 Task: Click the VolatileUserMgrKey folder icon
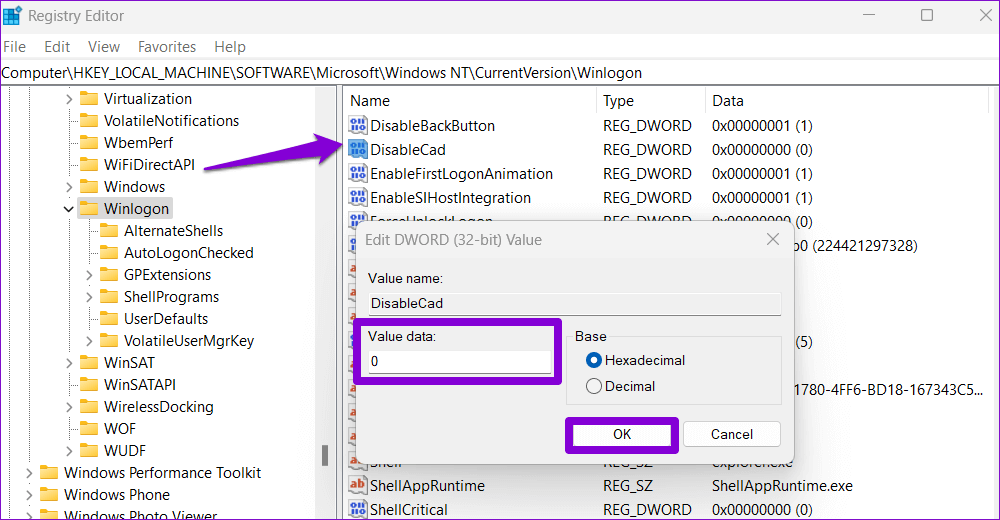click(109, 341)
